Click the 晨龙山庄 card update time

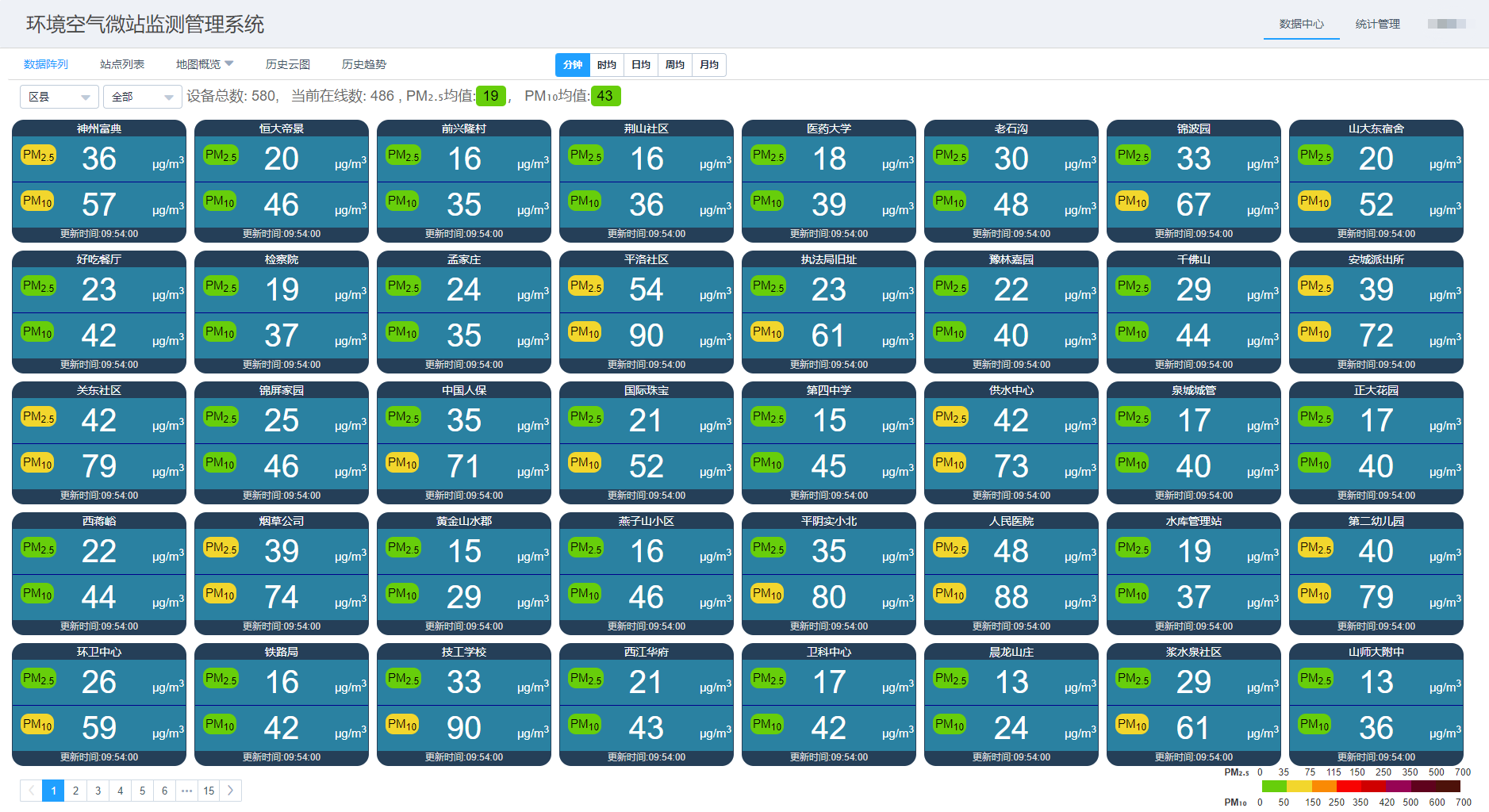pyautogui.click(x=1011, y=757)
